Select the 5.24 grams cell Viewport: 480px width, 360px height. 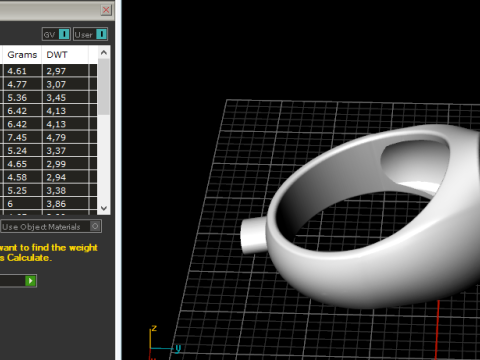click(x=22, y=151)
